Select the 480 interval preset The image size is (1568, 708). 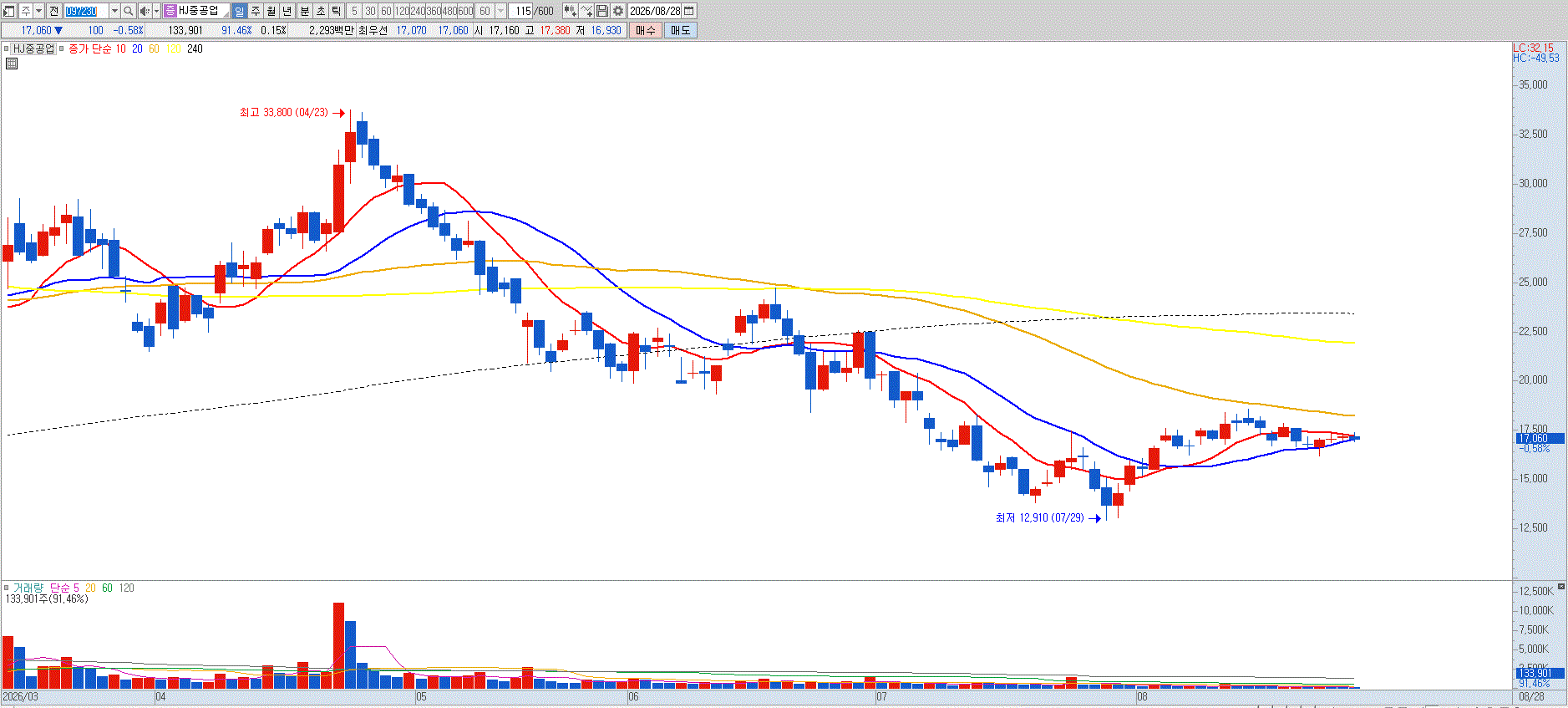click(449, 11)
